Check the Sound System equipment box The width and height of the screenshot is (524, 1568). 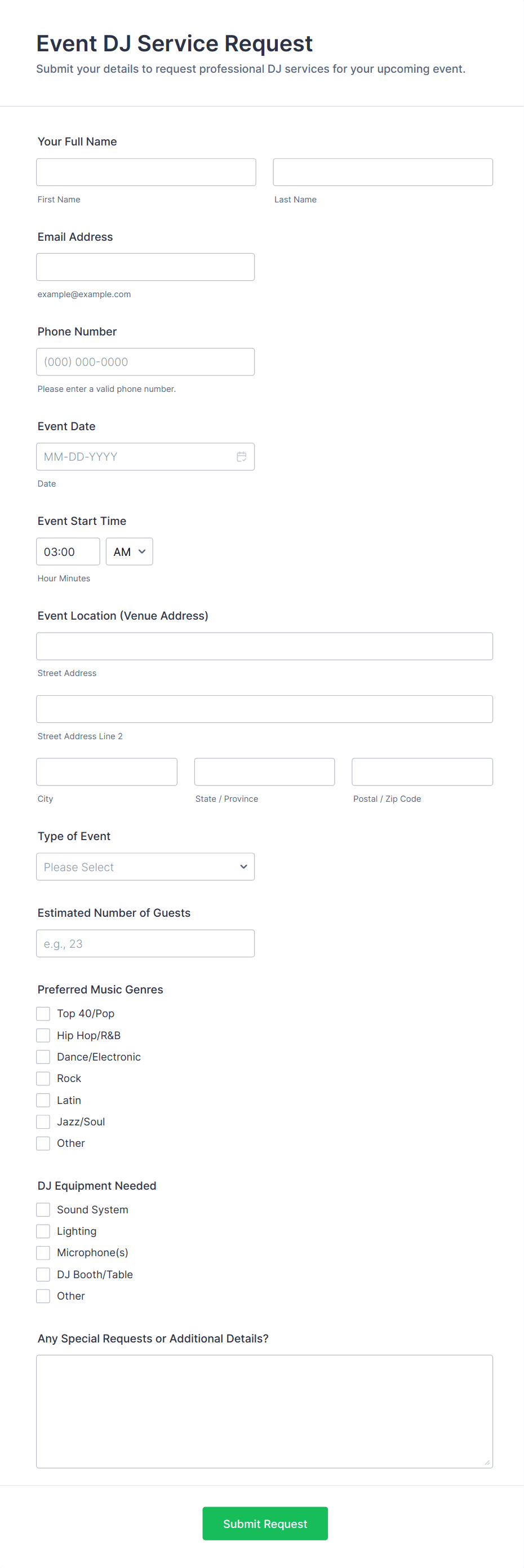pyautogui.click(x=43, y=1209)
